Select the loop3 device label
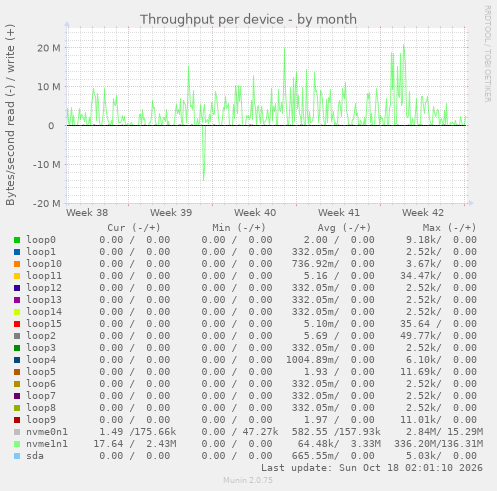497x491 pixels. pyautogui.click(x=41, y=348)
